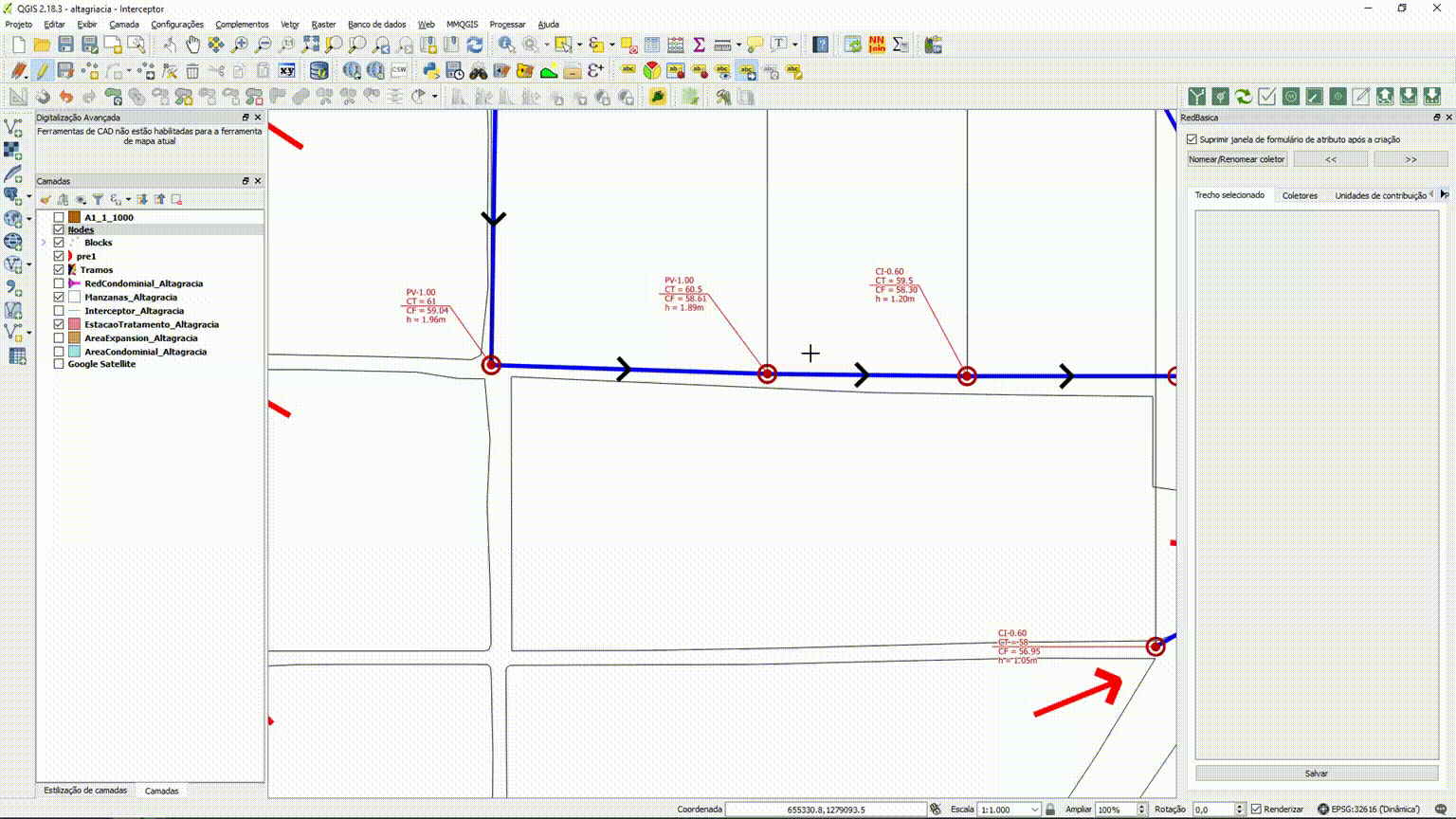Hide the Manzanas_Altagracia layer
1456x819 pixels.
click(59, 297)
